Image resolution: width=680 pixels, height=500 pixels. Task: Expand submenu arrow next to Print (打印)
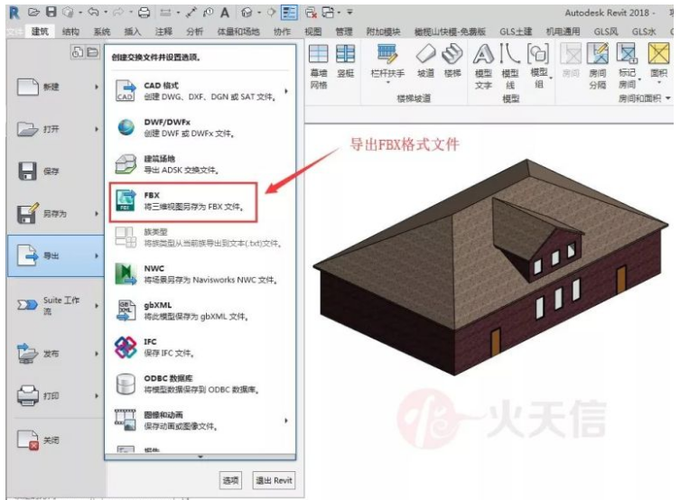click(x=96, y=395)
